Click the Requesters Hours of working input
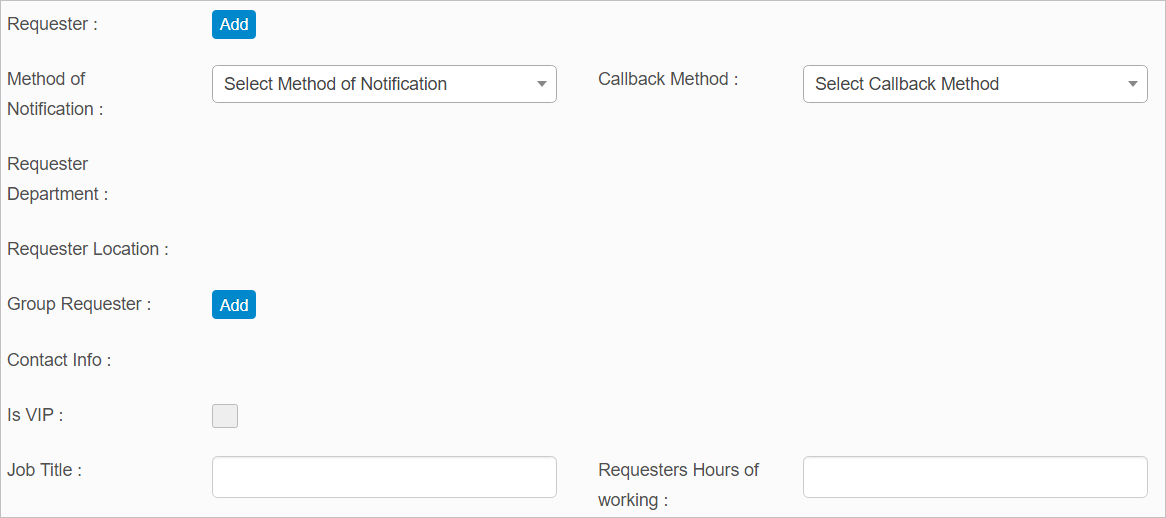Viewport: 1166px width, 518px height. point(974,477)
